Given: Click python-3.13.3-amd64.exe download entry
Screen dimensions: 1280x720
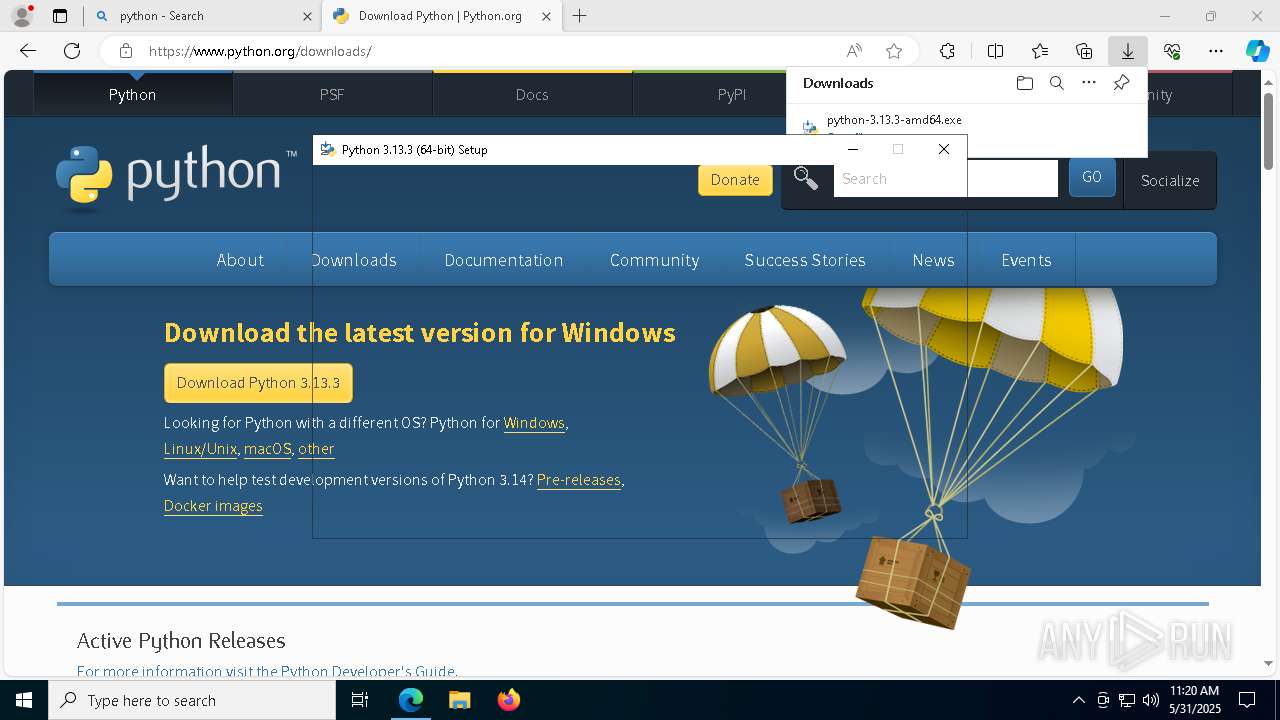Looking at the screenshot, I should coord(894,120).
